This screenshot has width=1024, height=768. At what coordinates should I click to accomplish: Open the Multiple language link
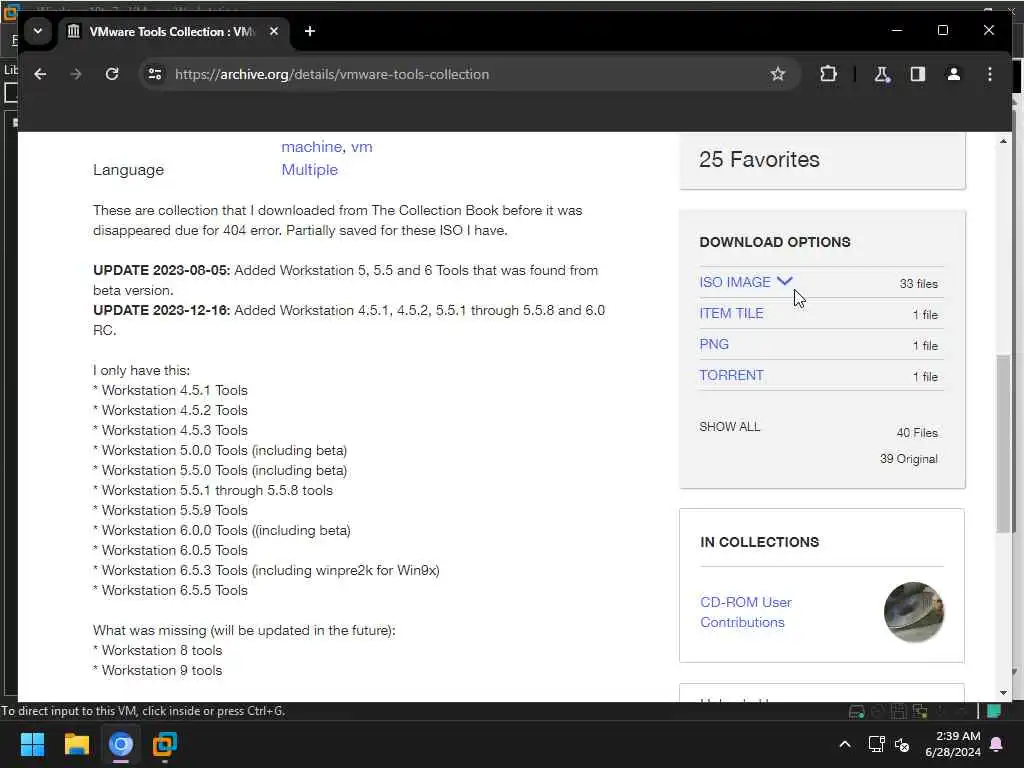point(310,170)
